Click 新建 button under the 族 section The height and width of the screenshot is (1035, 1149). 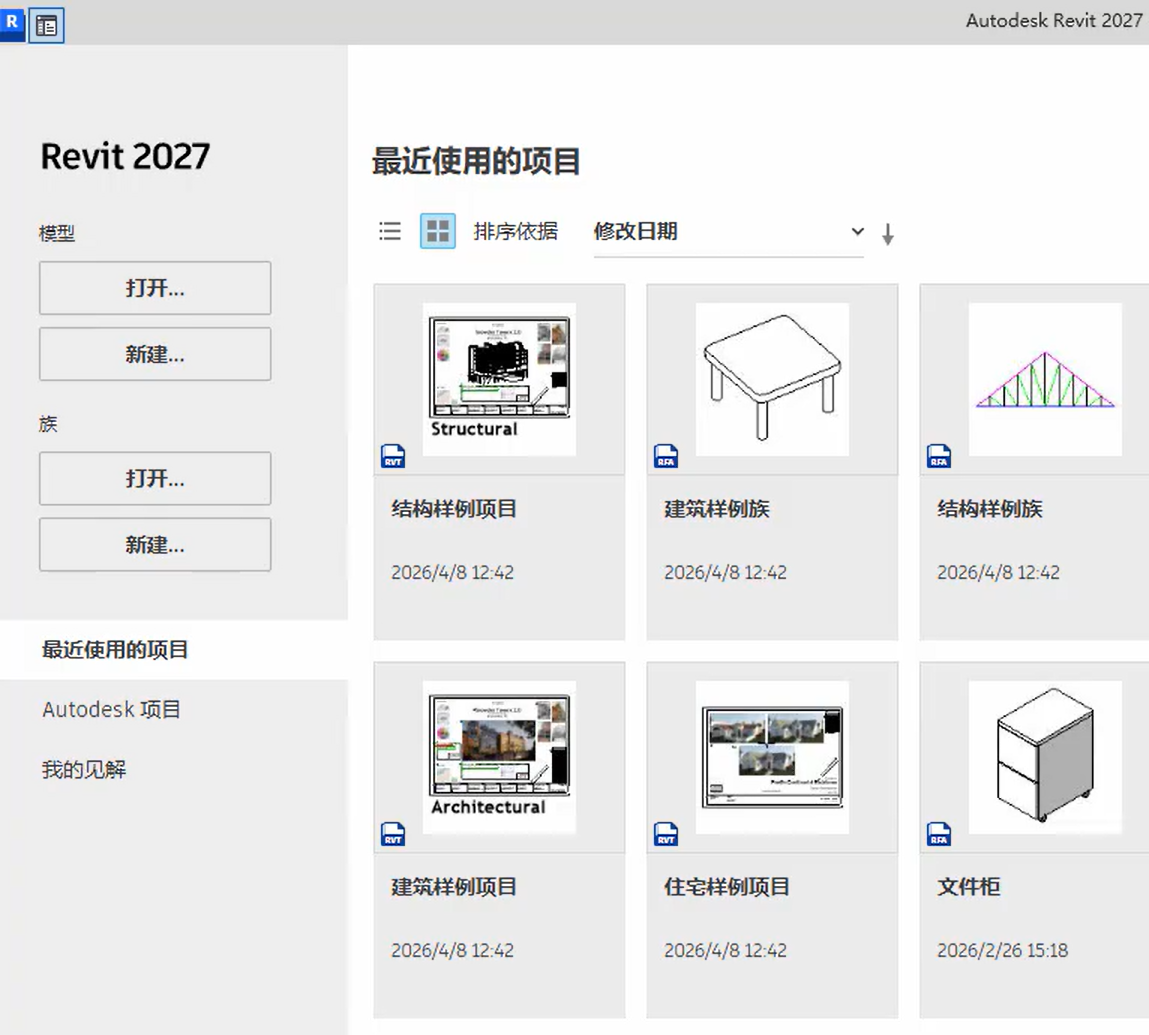pos(155,545)
